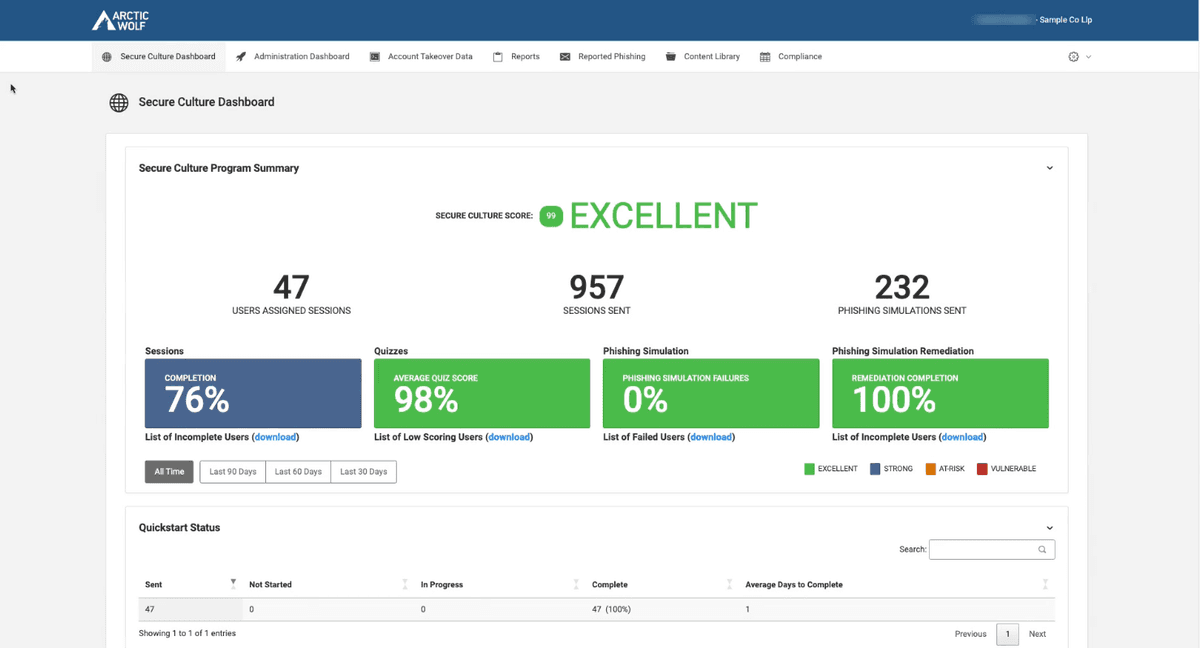
Task: Click the rocket icon for Administration Dashboard
Action: [x=241, y=57]
